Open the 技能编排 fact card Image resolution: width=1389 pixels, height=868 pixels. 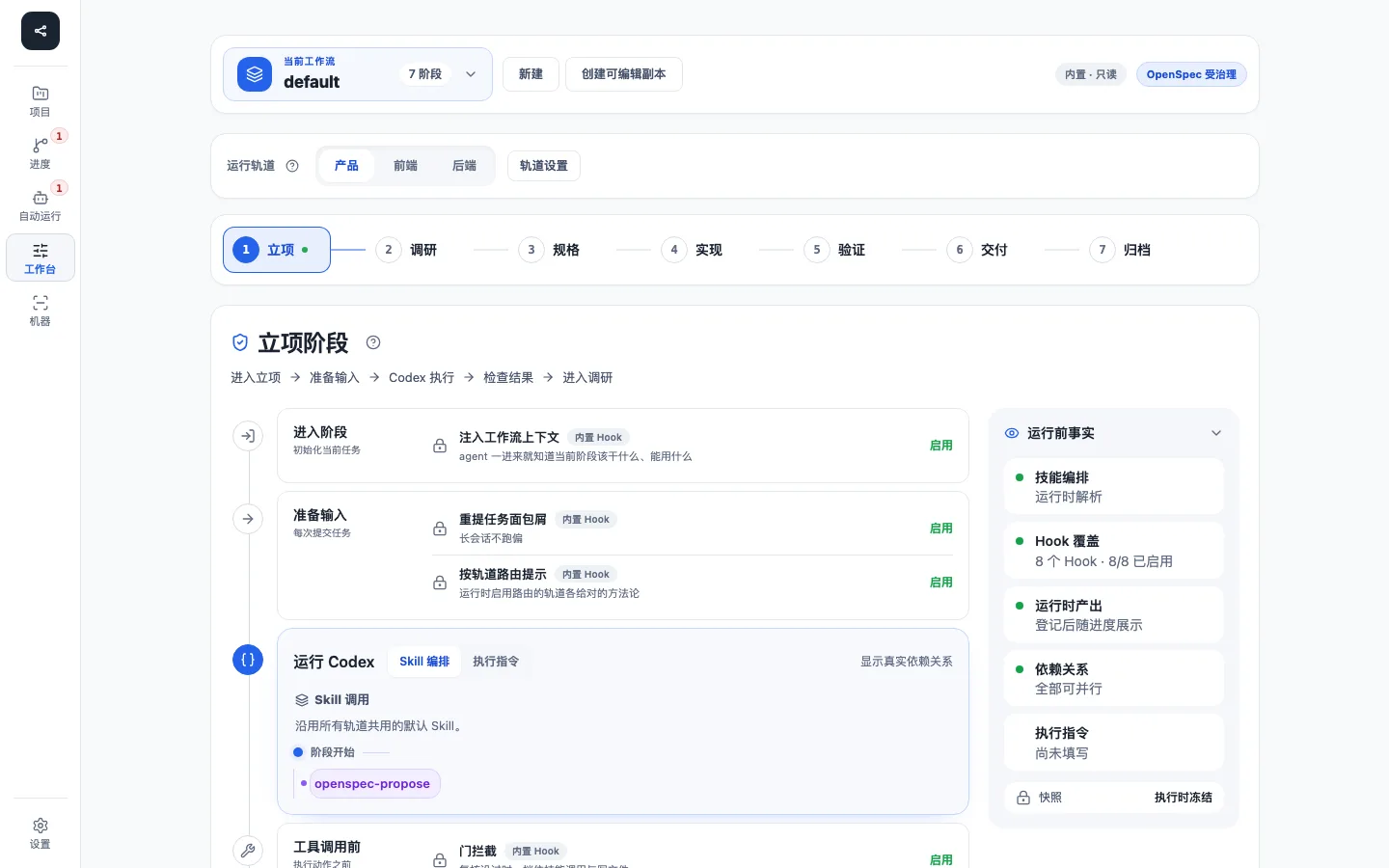1114,487
